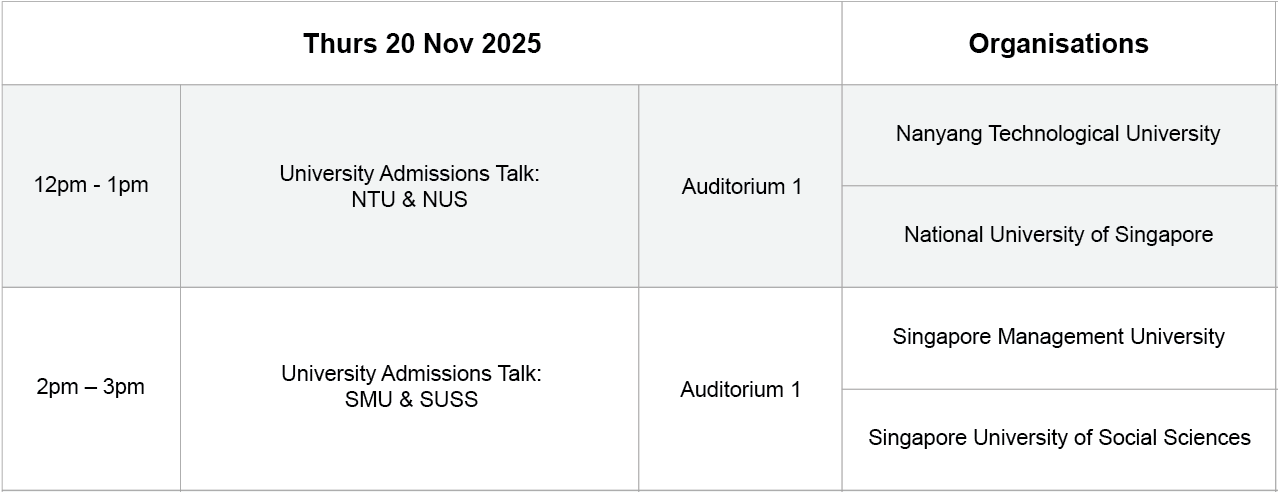The height and width of the screenshot is (492, 1278).
Task: Click Auditorium 1 in the 12pm row
Action: pos(741,186)
